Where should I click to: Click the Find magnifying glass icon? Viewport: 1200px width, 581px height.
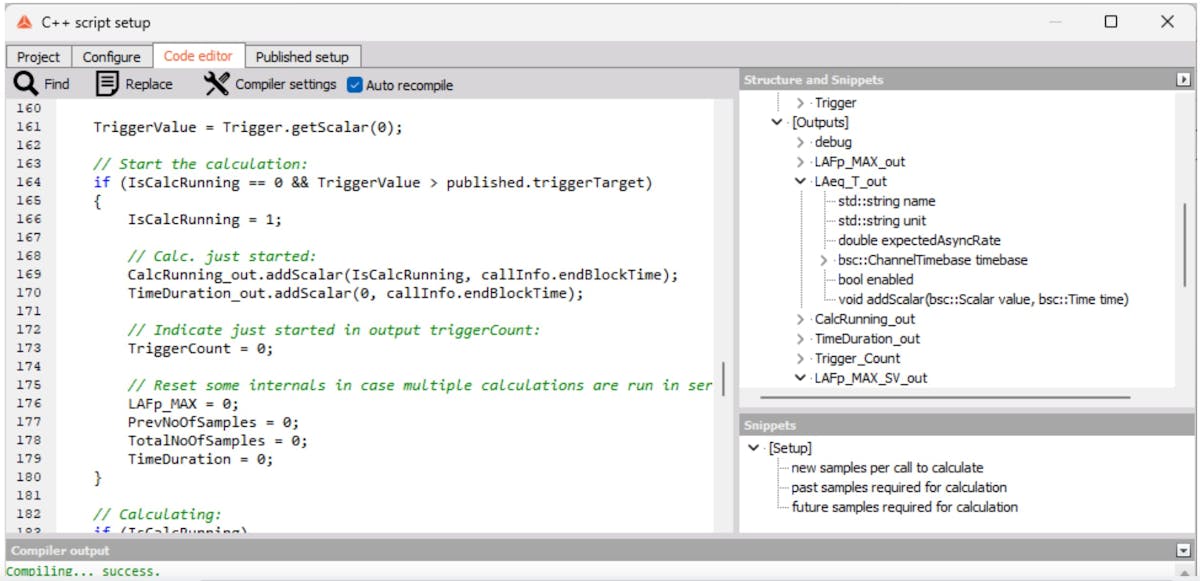(25, 84)
